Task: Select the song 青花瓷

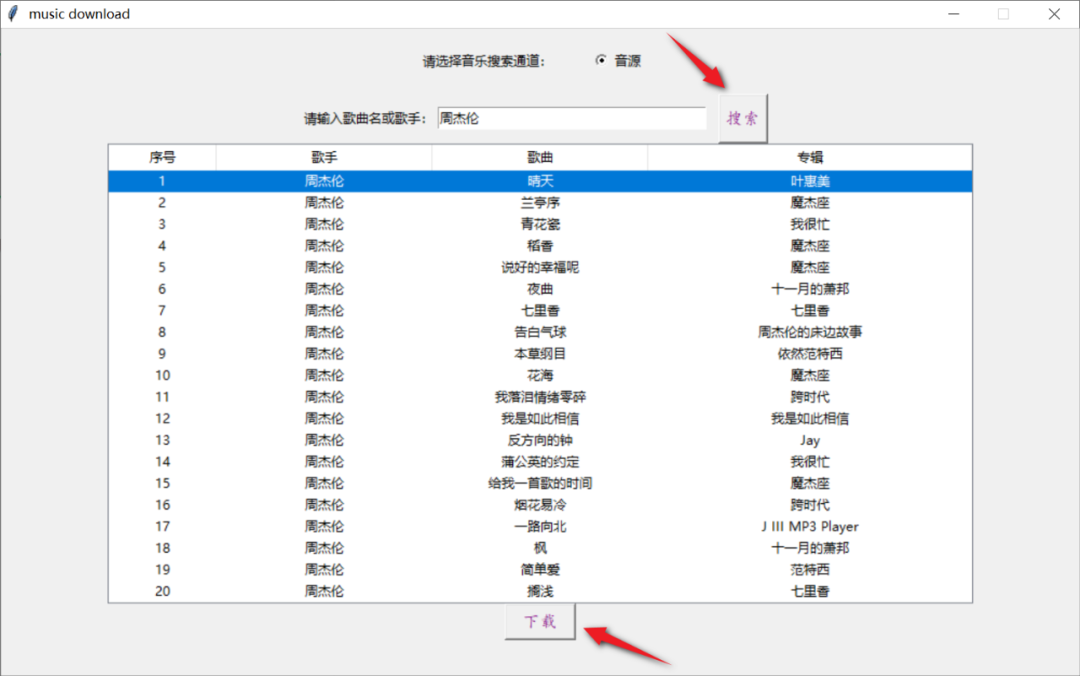Action: click(539, 223)
